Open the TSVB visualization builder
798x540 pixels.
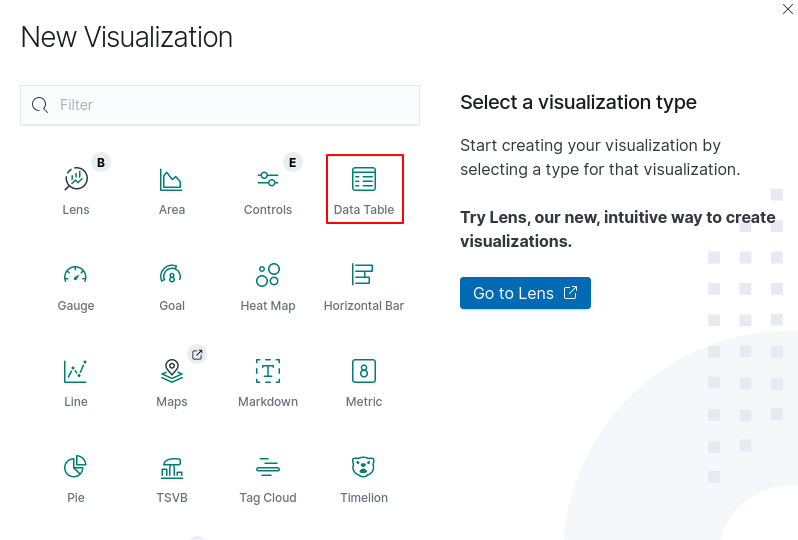[172, 478]
